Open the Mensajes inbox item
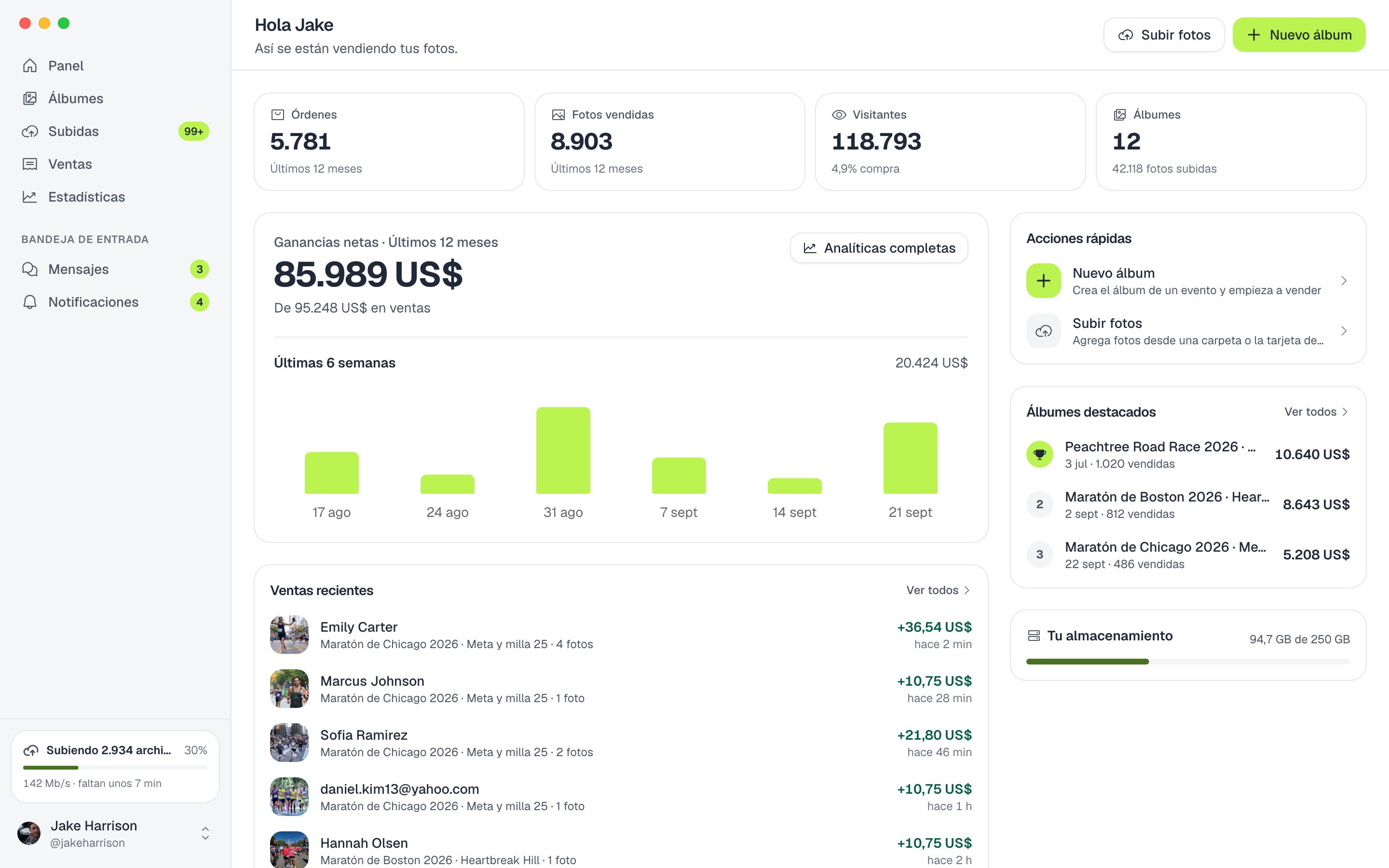 tap(115, 269)
